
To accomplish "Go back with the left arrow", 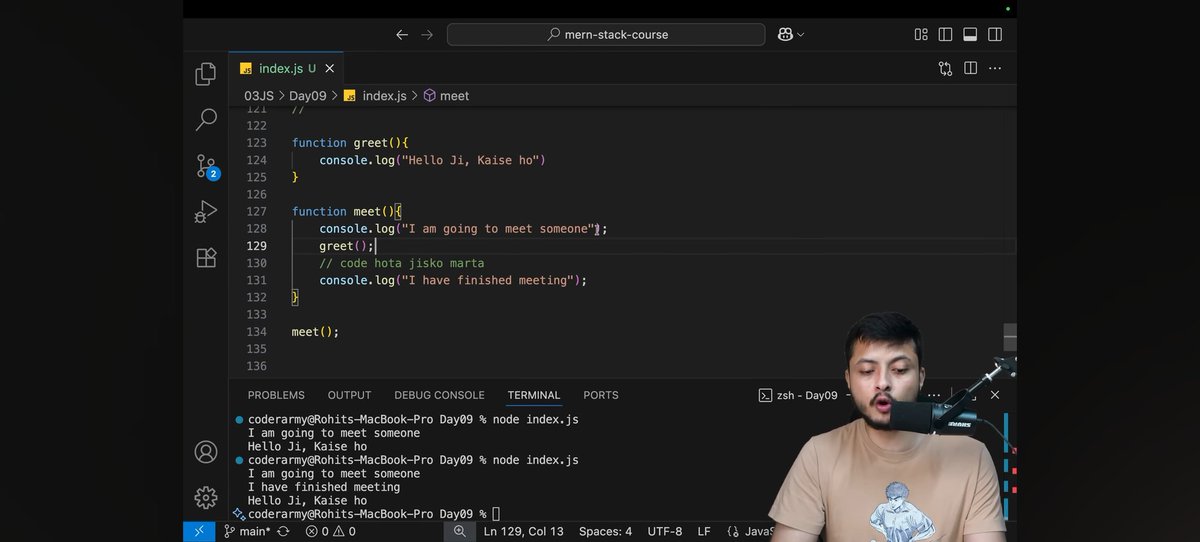I will pyautogui.click(x=402, y=34).
